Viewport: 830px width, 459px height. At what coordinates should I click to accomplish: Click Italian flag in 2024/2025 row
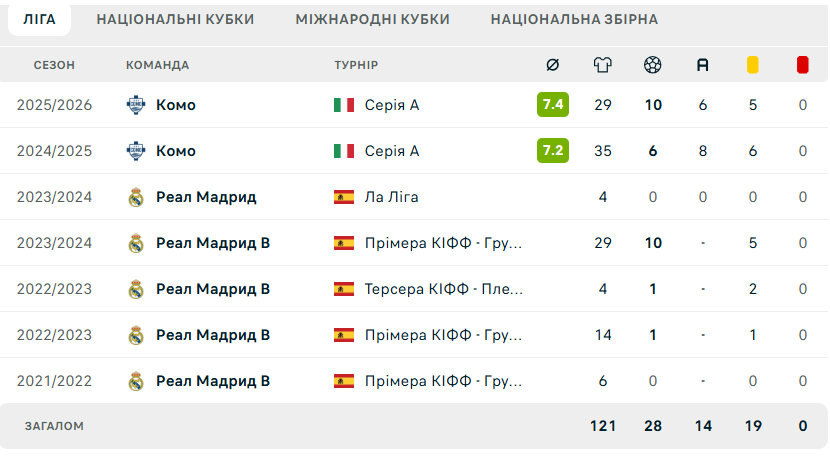tap(344, 151)
